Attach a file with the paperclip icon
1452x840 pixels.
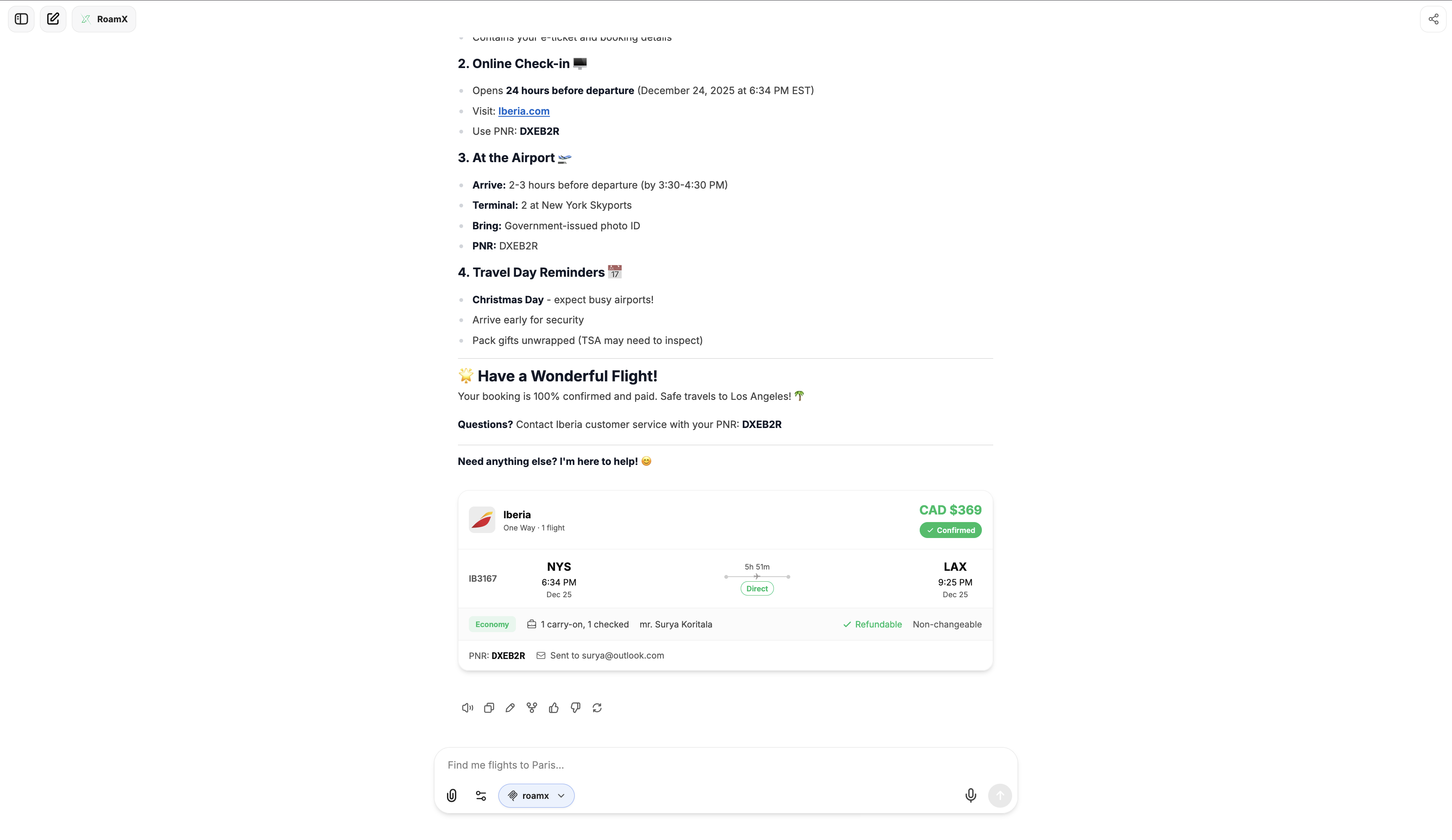(x=452, y=795)
